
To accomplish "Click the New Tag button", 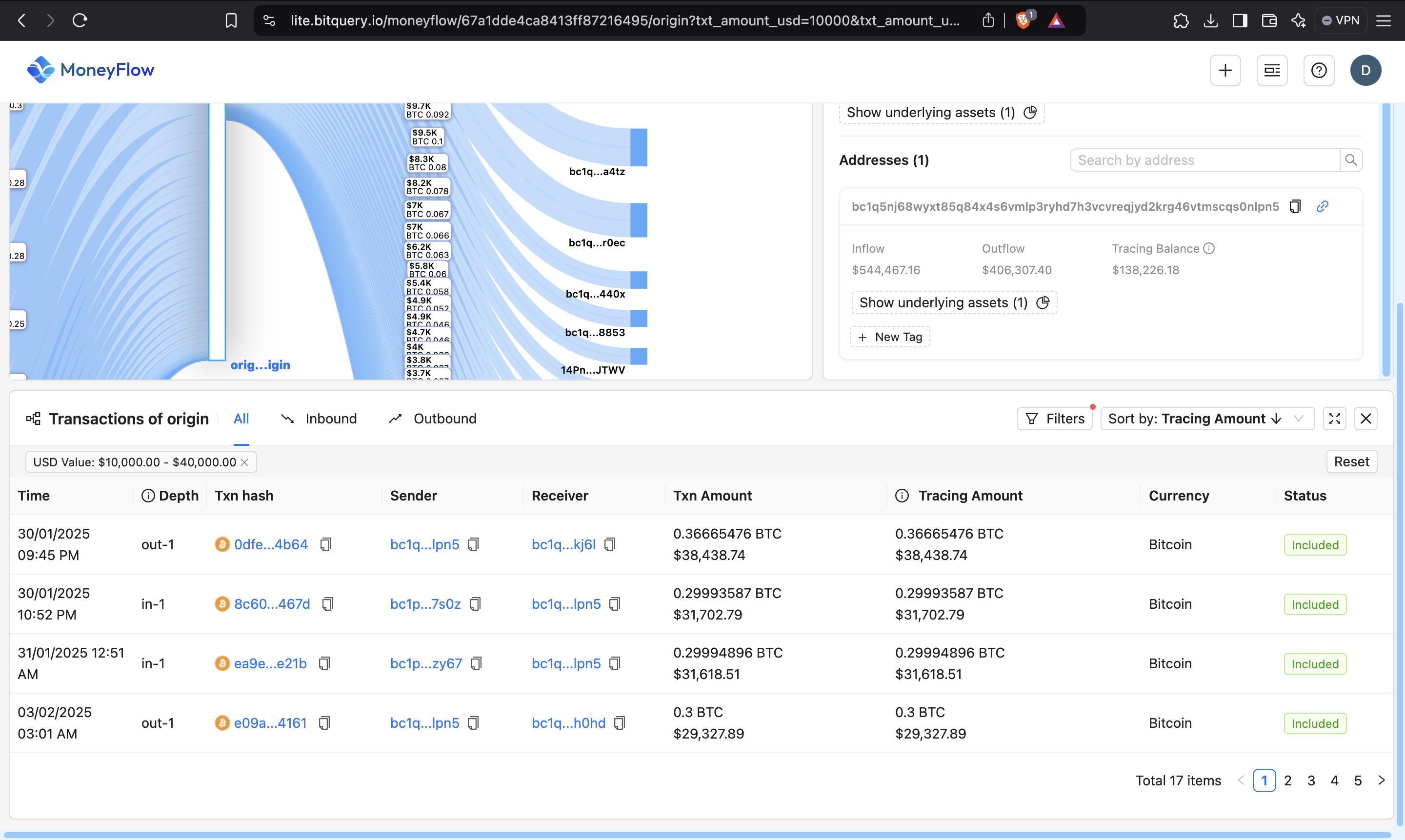I will pos(889,336).
